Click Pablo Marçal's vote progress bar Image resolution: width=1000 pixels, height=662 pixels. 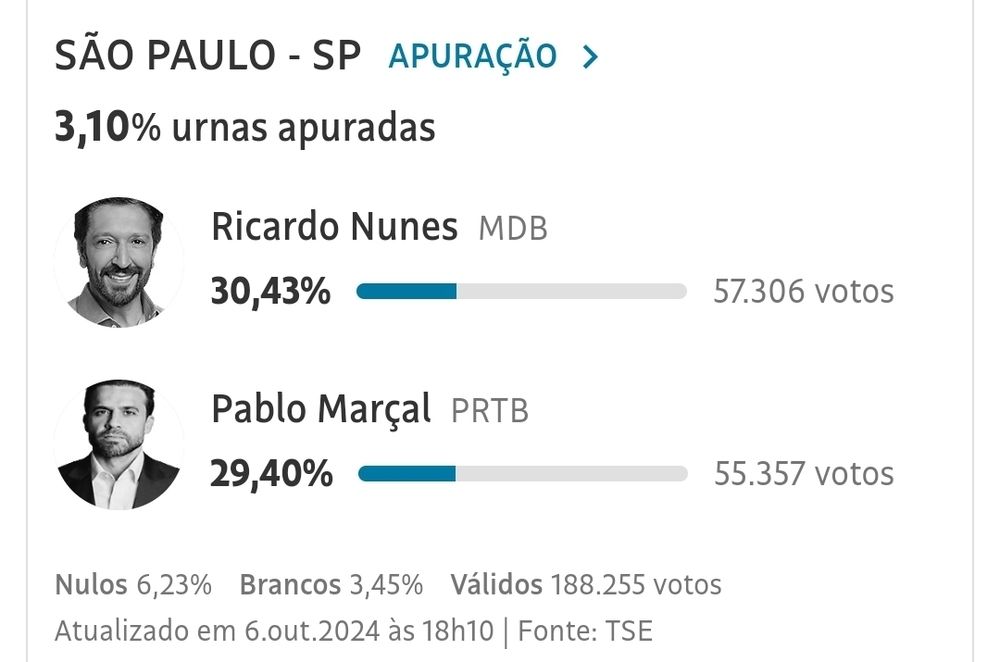coord(522,474)
